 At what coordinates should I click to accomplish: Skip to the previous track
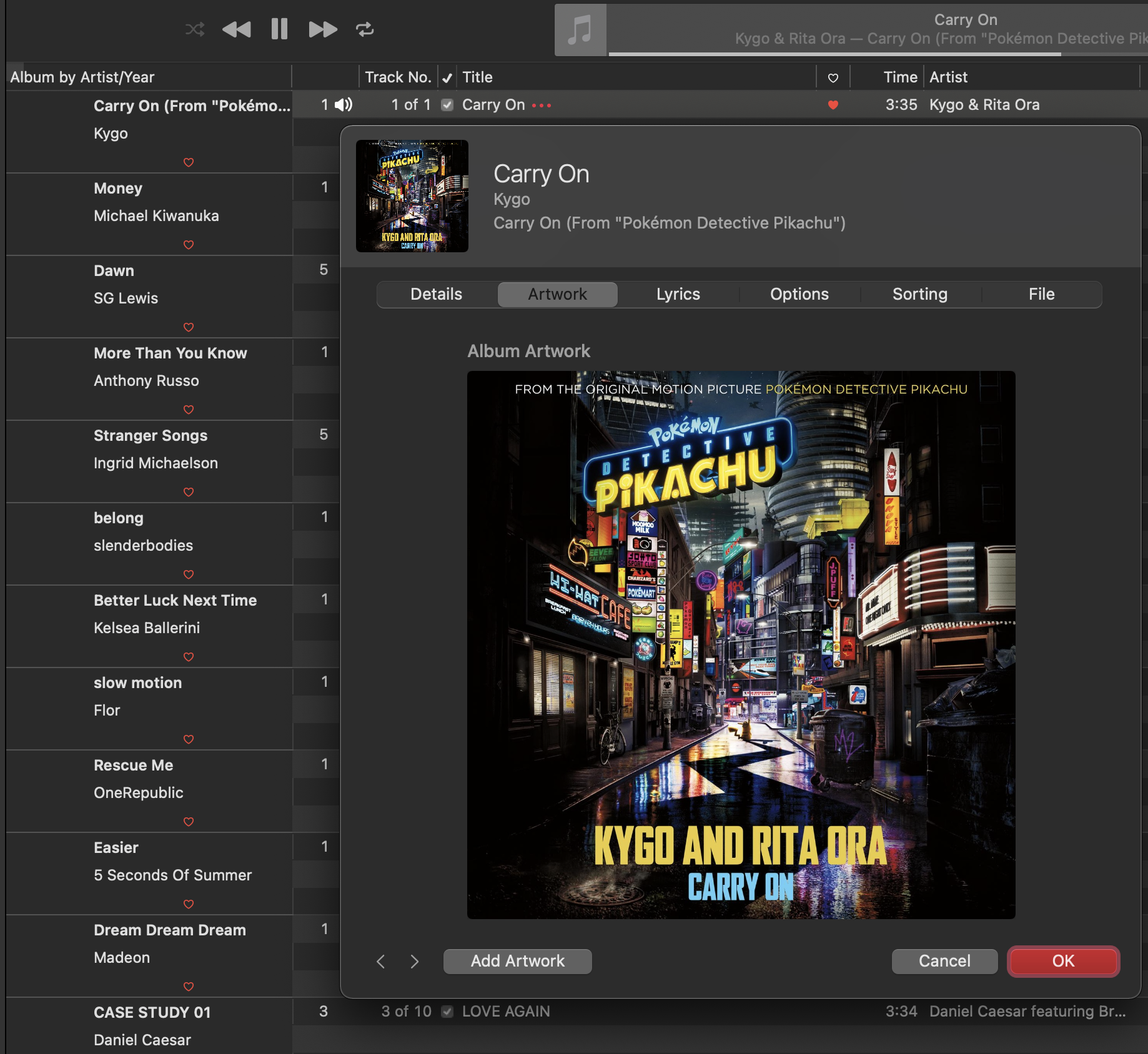tap(236, 29)
